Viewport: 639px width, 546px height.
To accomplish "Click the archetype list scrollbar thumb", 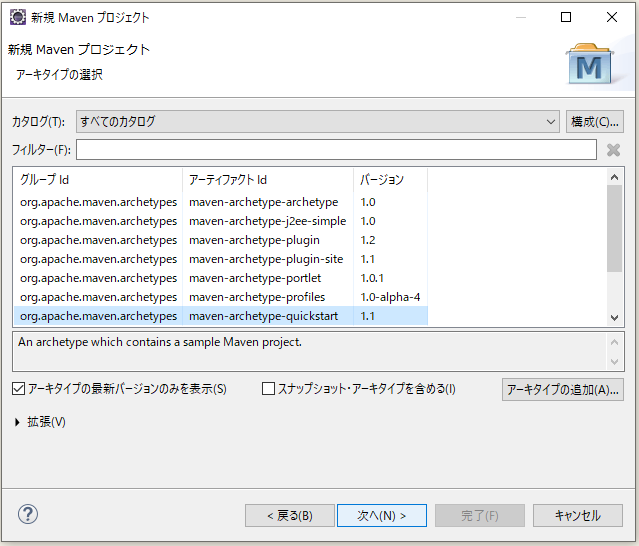I will (615, 229).
